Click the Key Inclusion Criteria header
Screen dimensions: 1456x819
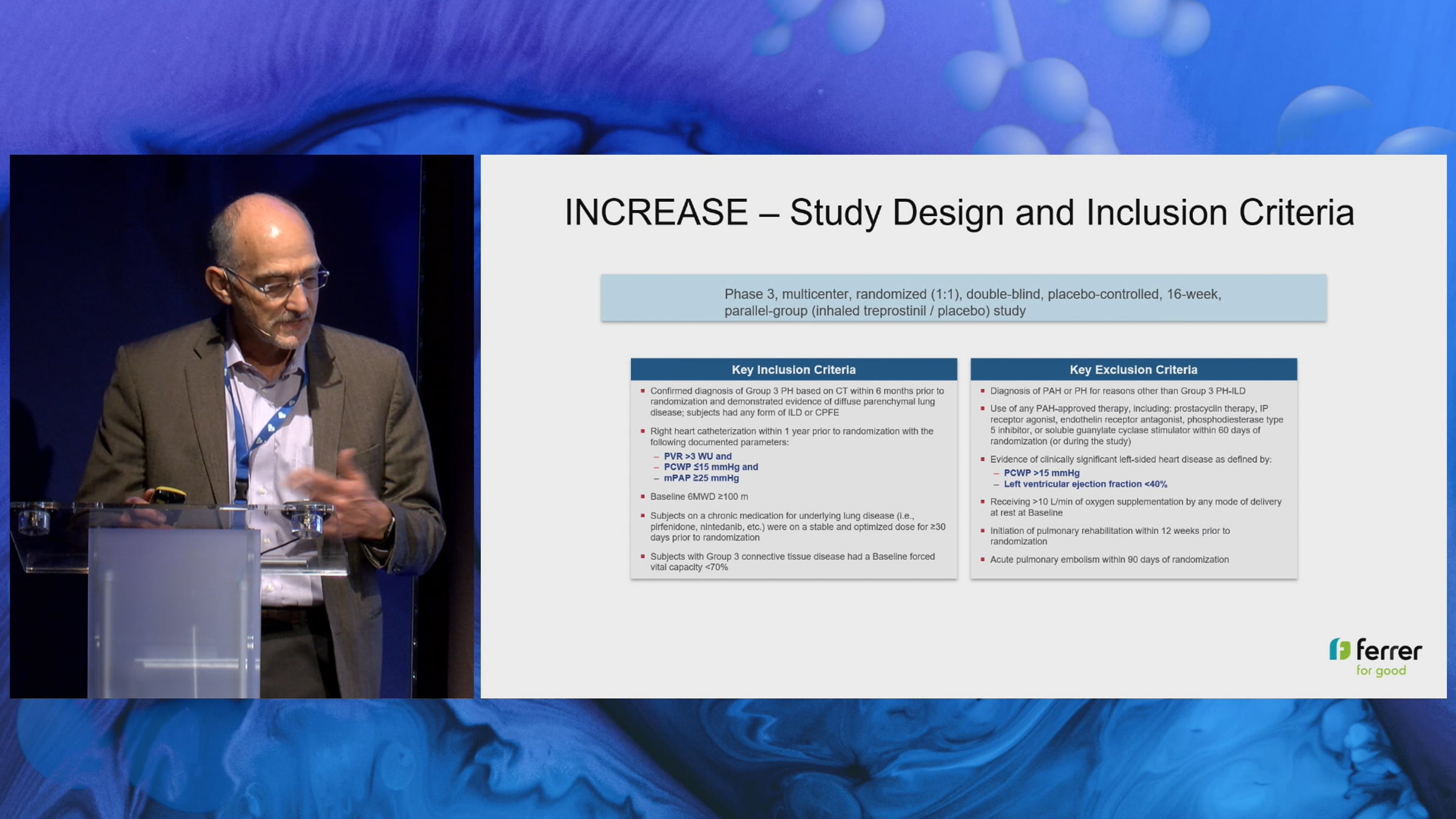pyautogui.click(x=794, y=369)
